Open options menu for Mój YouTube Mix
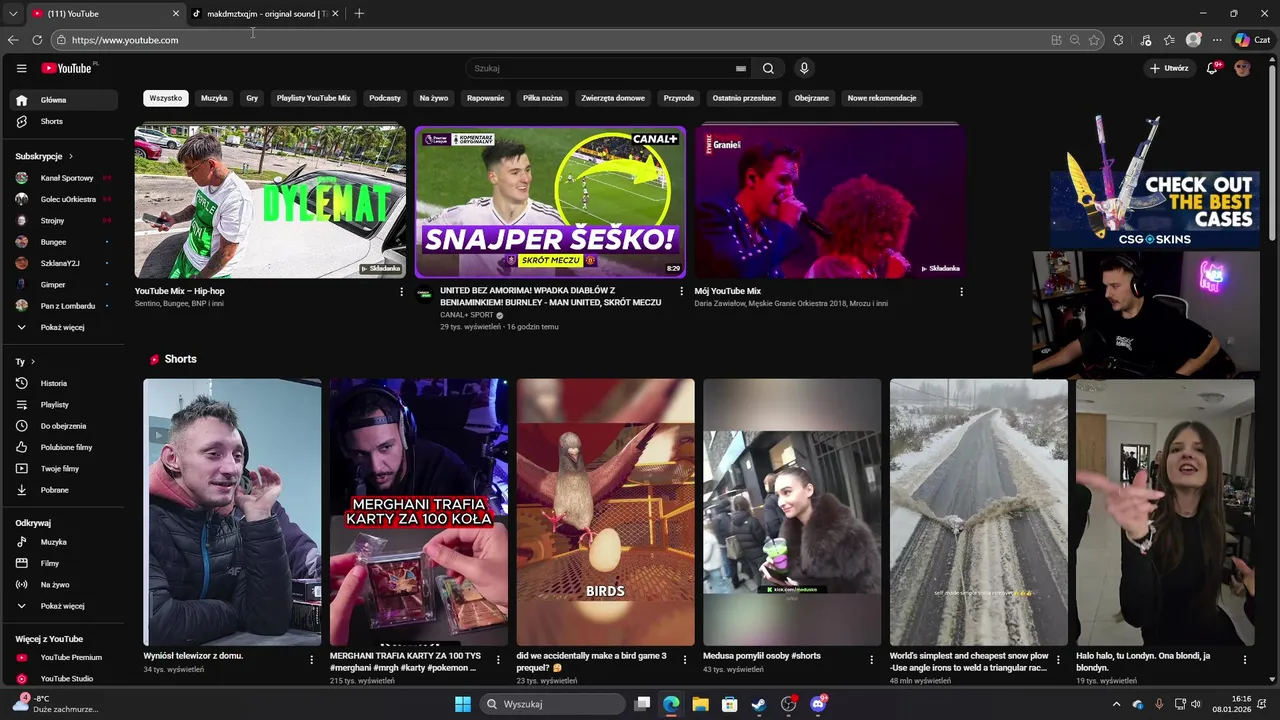1280x720 pixels. click(x=962, y=292)
